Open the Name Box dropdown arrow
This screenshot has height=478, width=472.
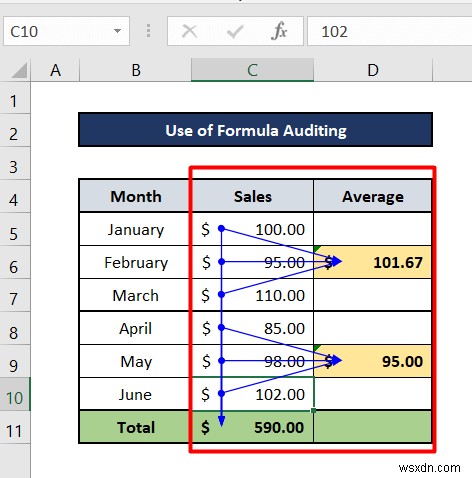click(117, 31)
